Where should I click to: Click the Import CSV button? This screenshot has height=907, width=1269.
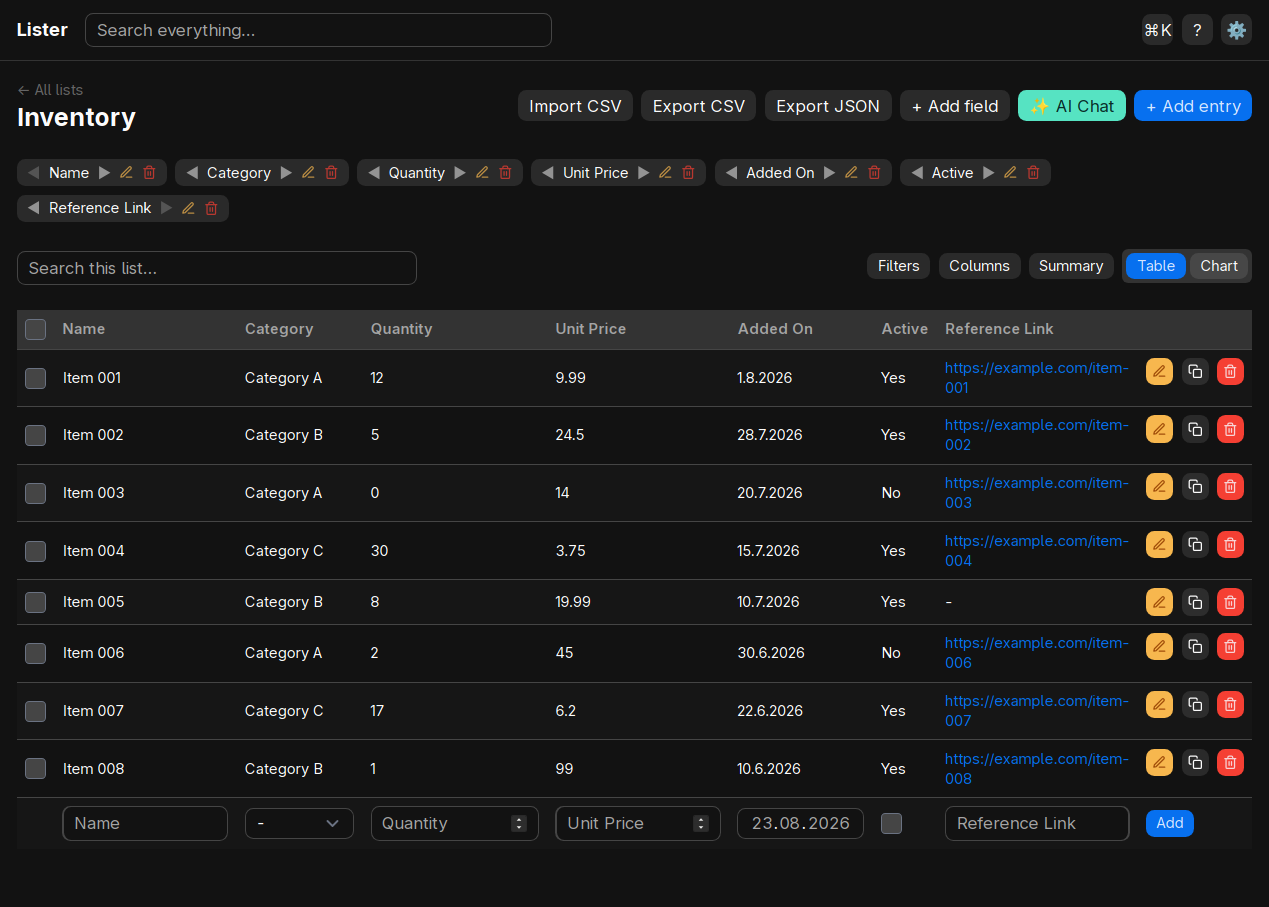click(575, 106)
